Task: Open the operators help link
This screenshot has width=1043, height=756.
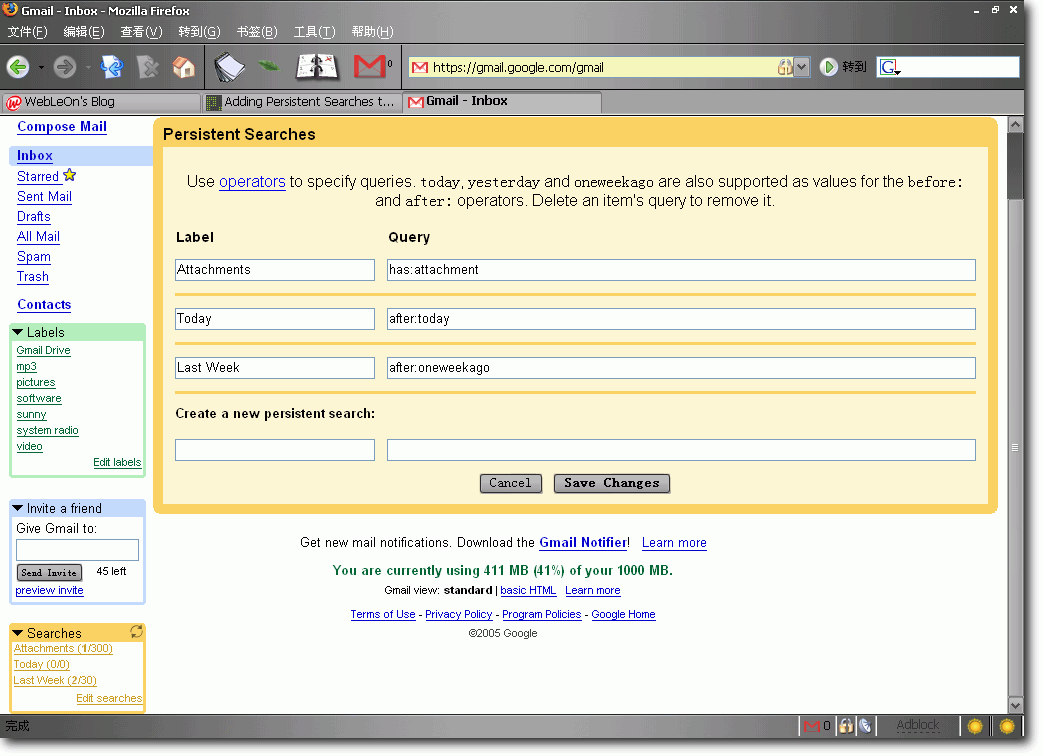Action: 252,182
